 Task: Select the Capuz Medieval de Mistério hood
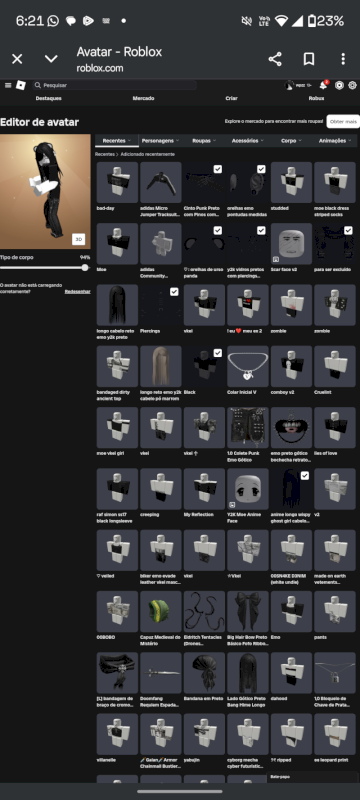[161, 611]
